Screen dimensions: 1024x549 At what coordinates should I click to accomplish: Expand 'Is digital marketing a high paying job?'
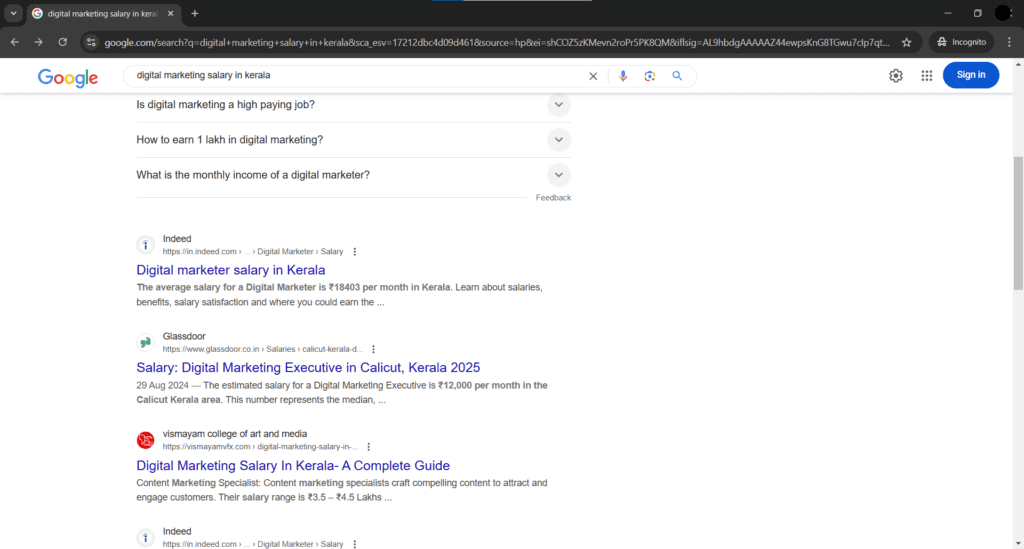[x=353, y=104]
